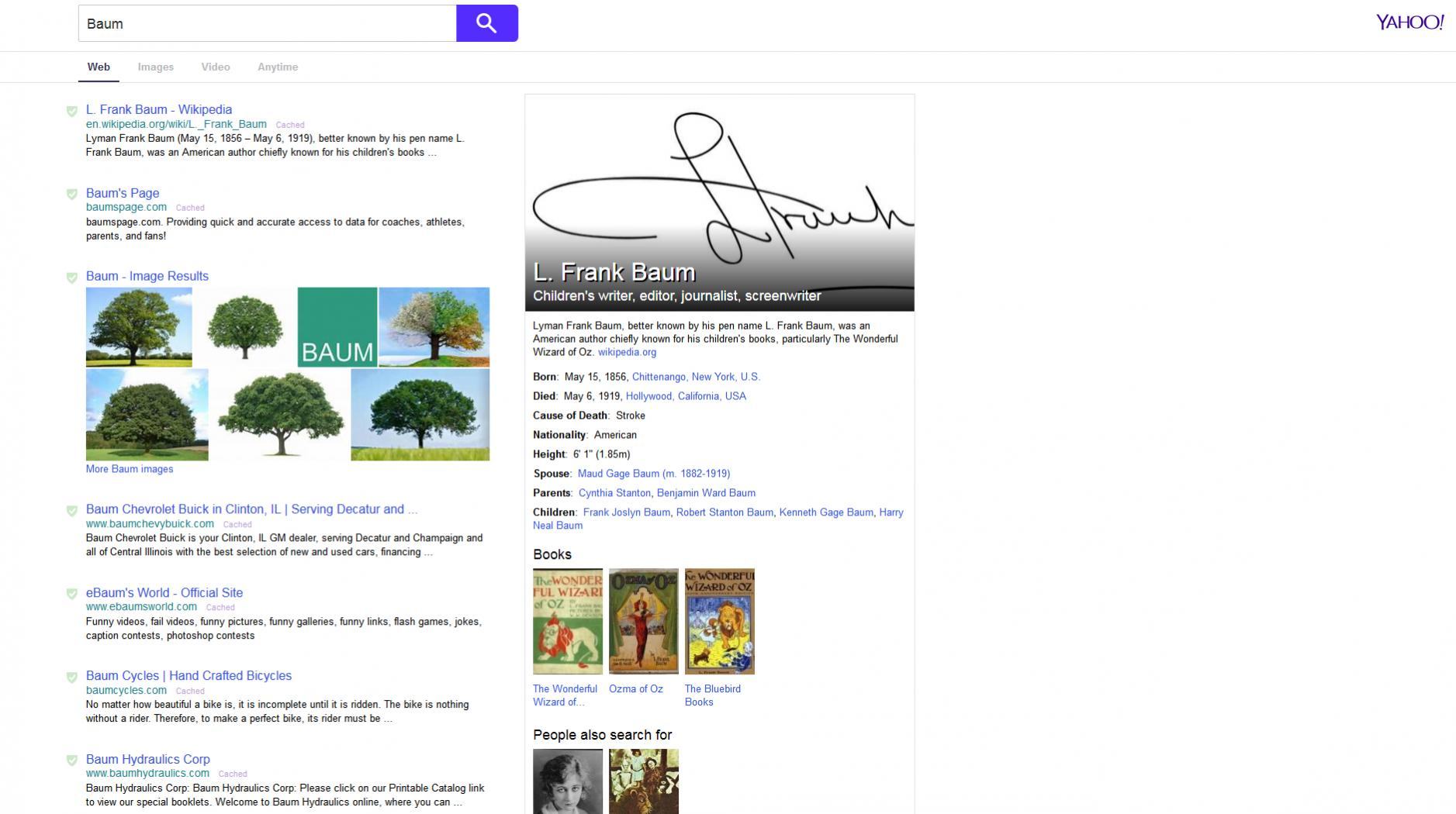Click shield icon beside Baum's Page result
This screenshot has height=814, width=1456.
click(71, 194)
